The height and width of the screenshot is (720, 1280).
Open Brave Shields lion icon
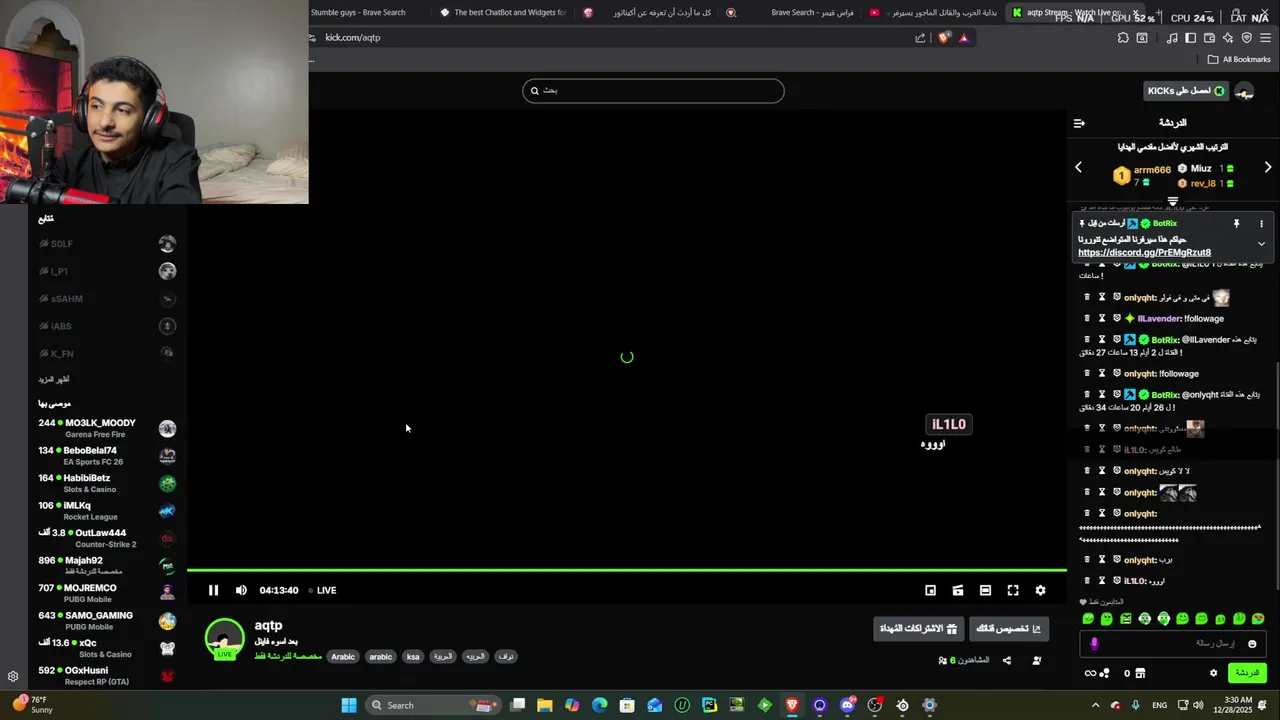tap(944, 38)
